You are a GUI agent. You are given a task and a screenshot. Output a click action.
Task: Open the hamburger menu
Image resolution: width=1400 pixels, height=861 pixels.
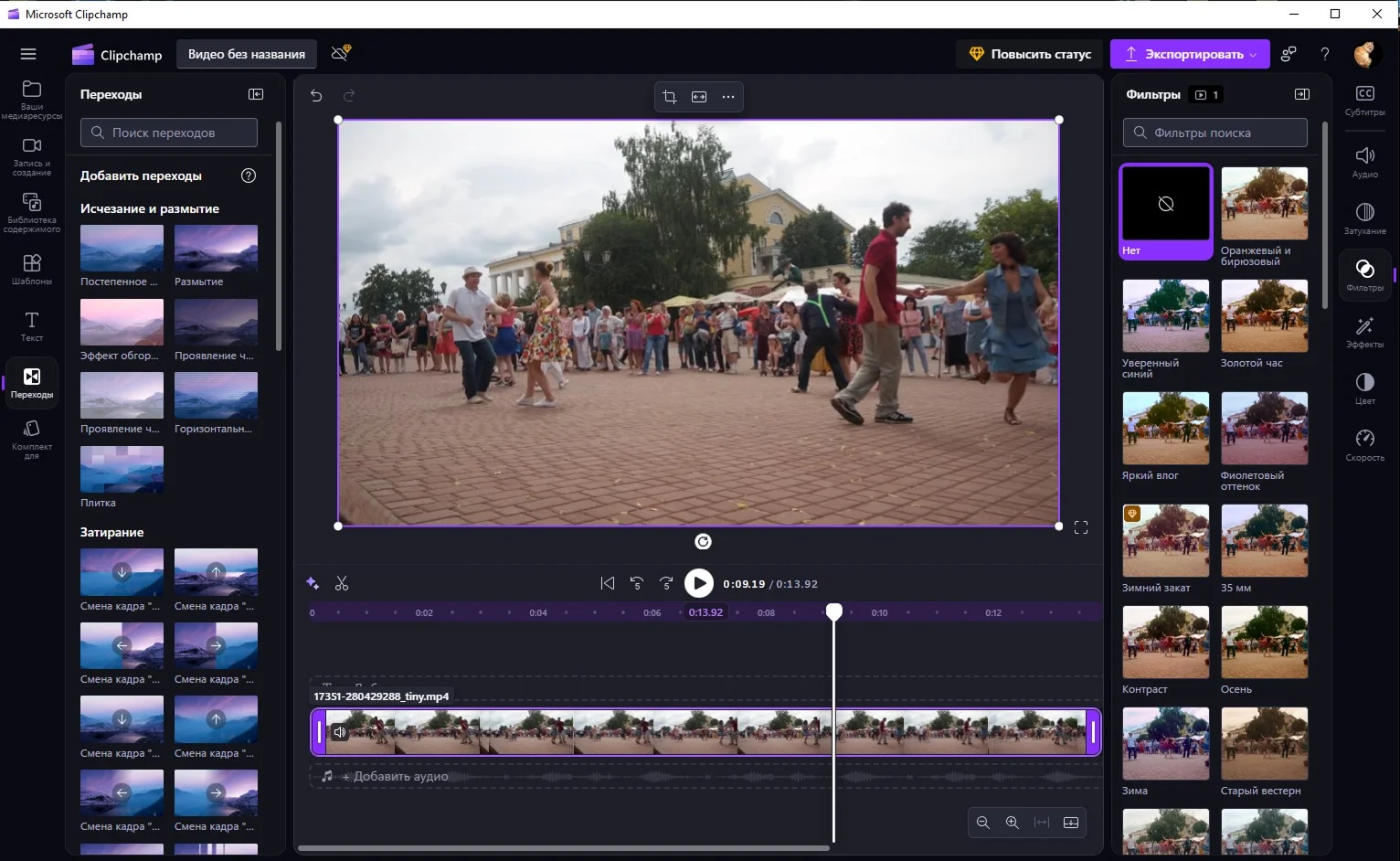coord(28,54)
